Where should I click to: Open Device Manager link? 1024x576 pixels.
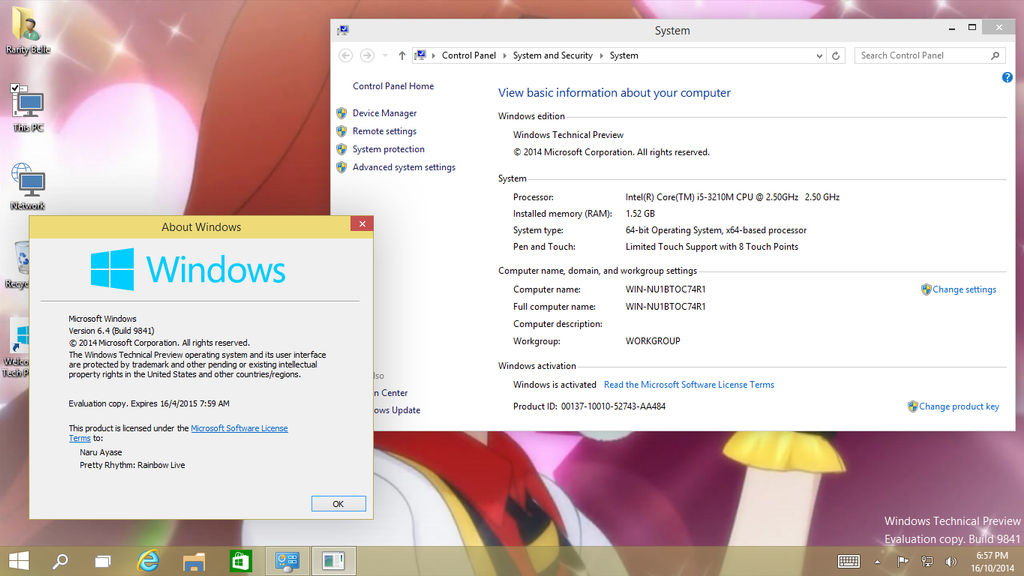point(384,113)
